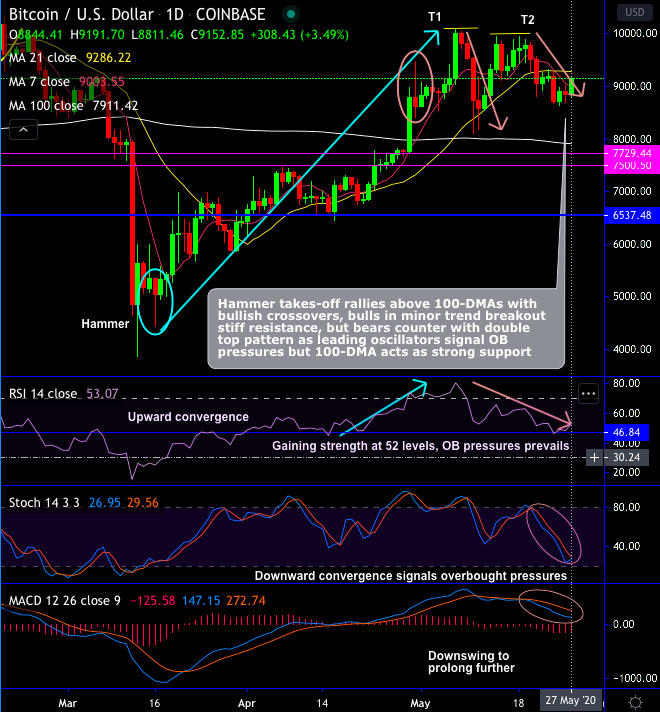This screenshot has height=712, width=660.
Task: Click the Mar label on time axis
Action: pos(67,703)
